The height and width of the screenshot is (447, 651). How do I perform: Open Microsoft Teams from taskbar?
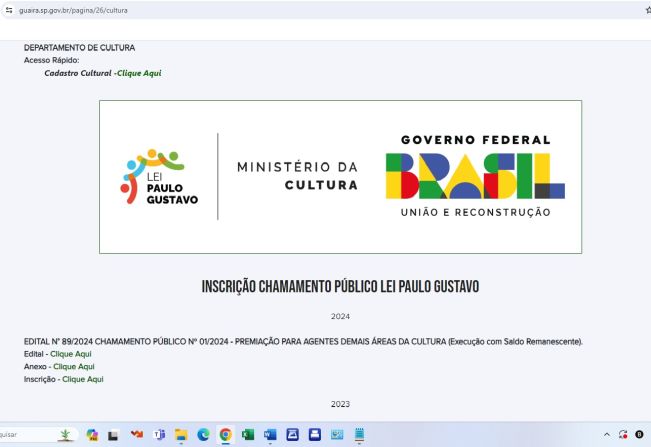(x=159, y=435)
